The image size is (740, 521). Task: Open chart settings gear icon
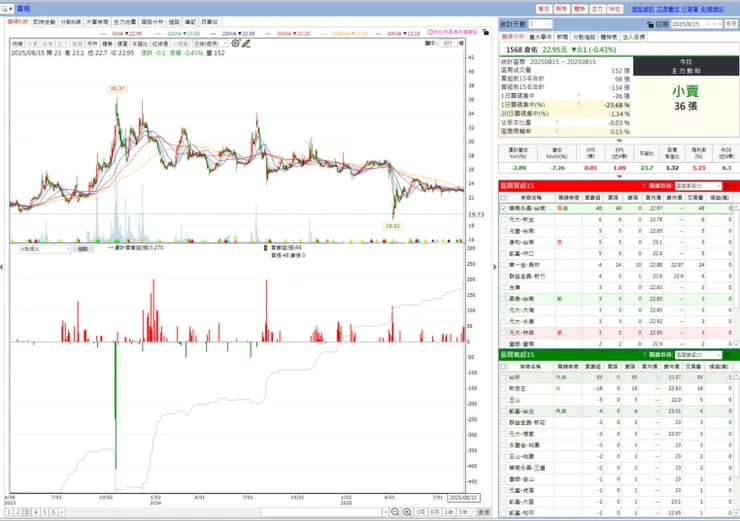coord(235,43)
